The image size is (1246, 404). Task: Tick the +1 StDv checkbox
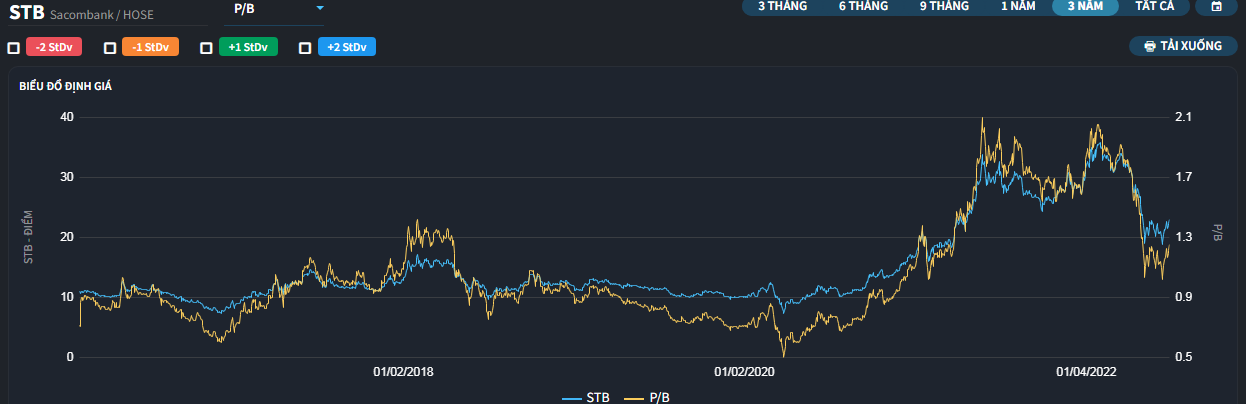(207, 48)
